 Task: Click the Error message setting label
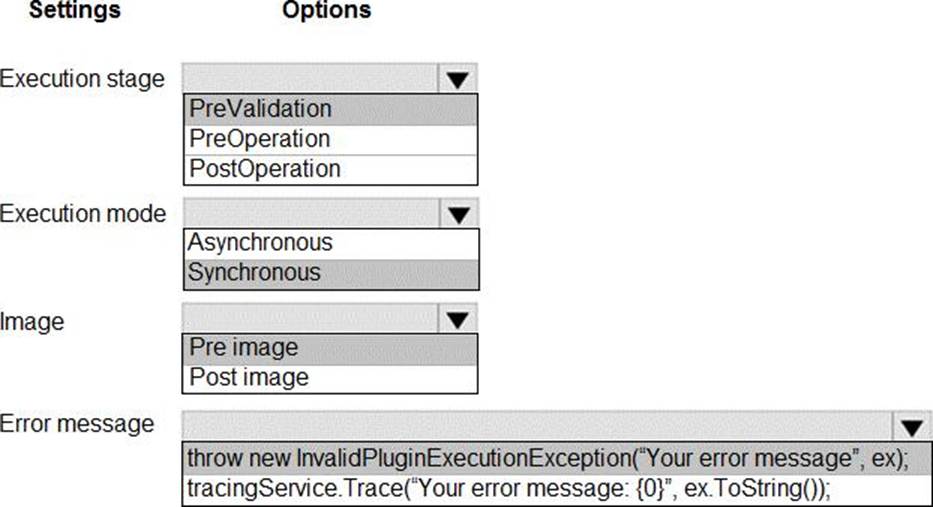click(x=77, y=423)
